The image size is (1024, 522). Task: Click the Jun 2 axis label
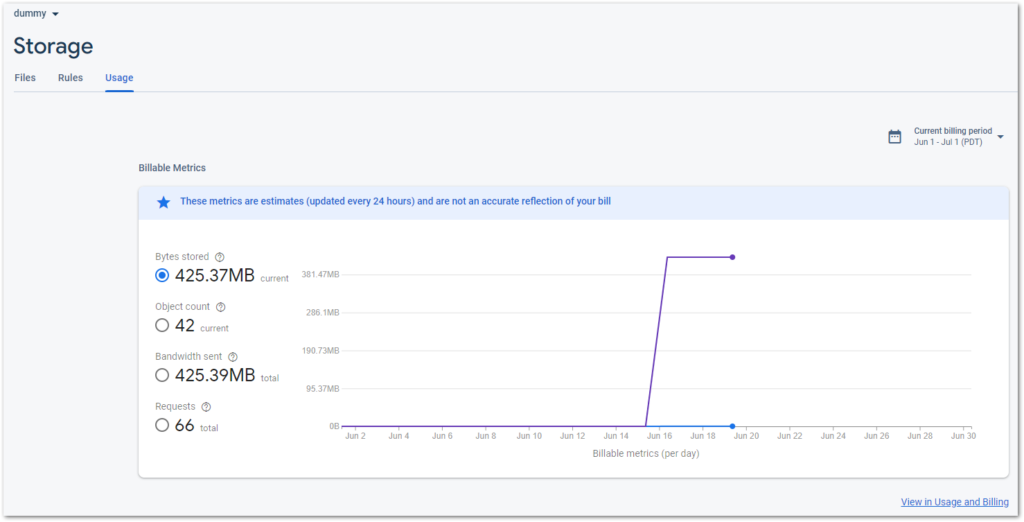click(x=355, y=436)
